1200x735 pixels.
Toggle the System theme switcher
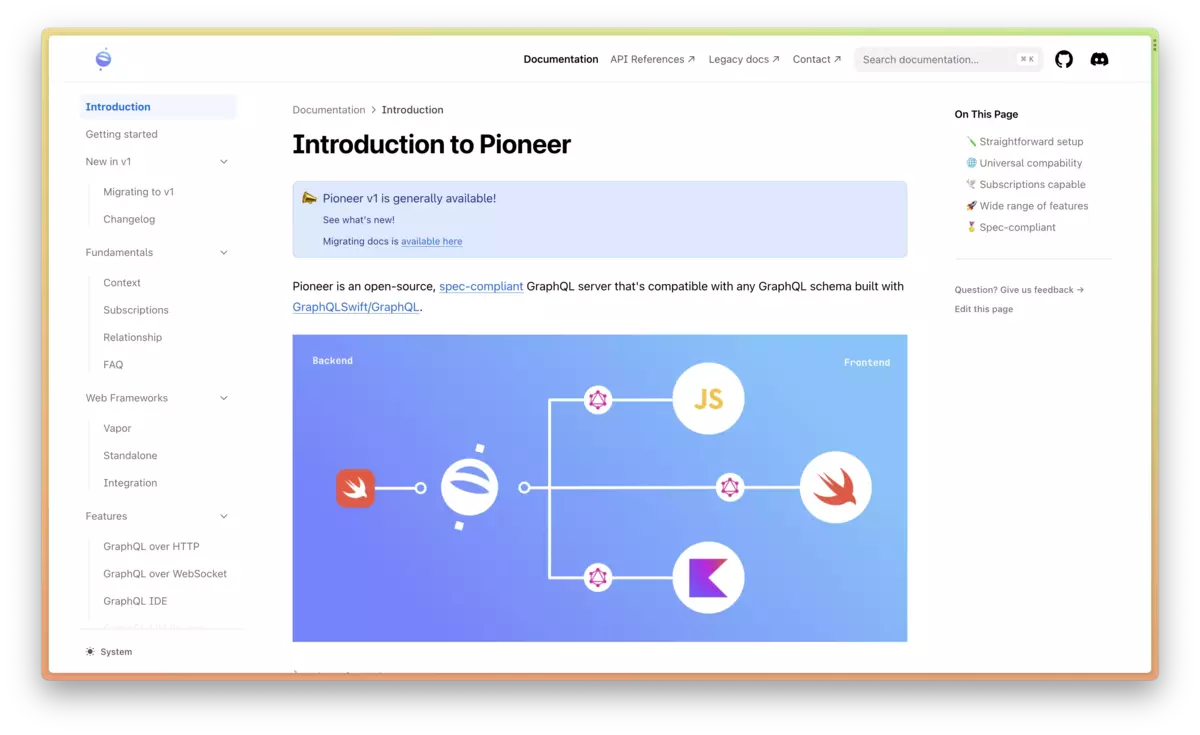coord(109,652)
